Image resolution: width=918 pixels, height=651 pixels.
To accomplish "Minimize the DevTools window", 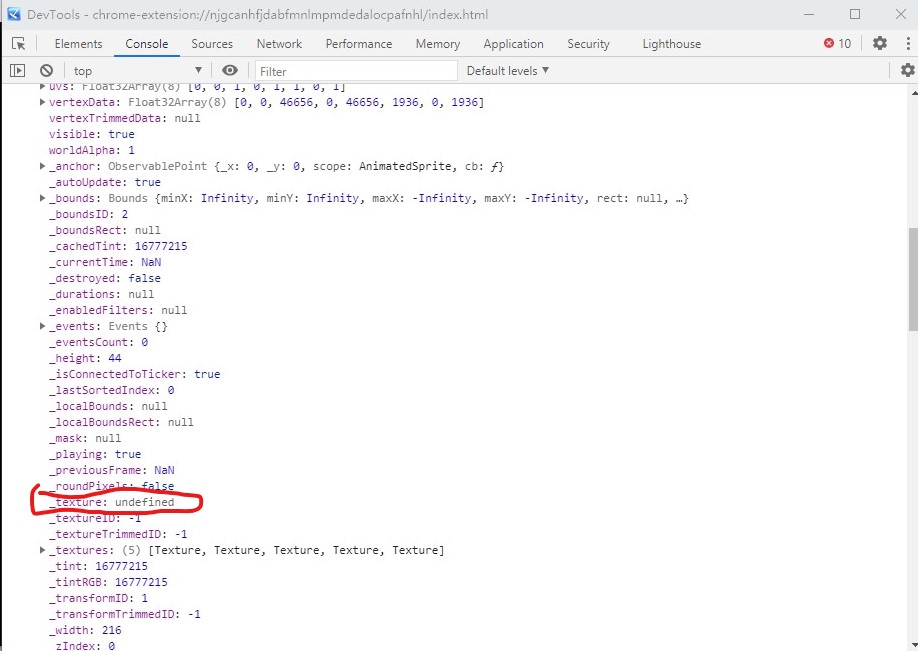I will 809,14.
